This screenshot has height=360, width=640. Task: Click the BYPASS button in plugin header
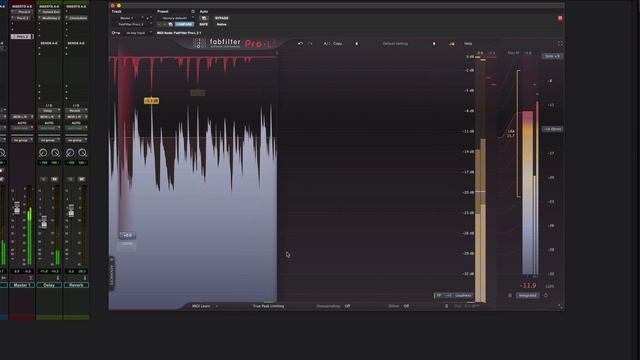(222, 18)
